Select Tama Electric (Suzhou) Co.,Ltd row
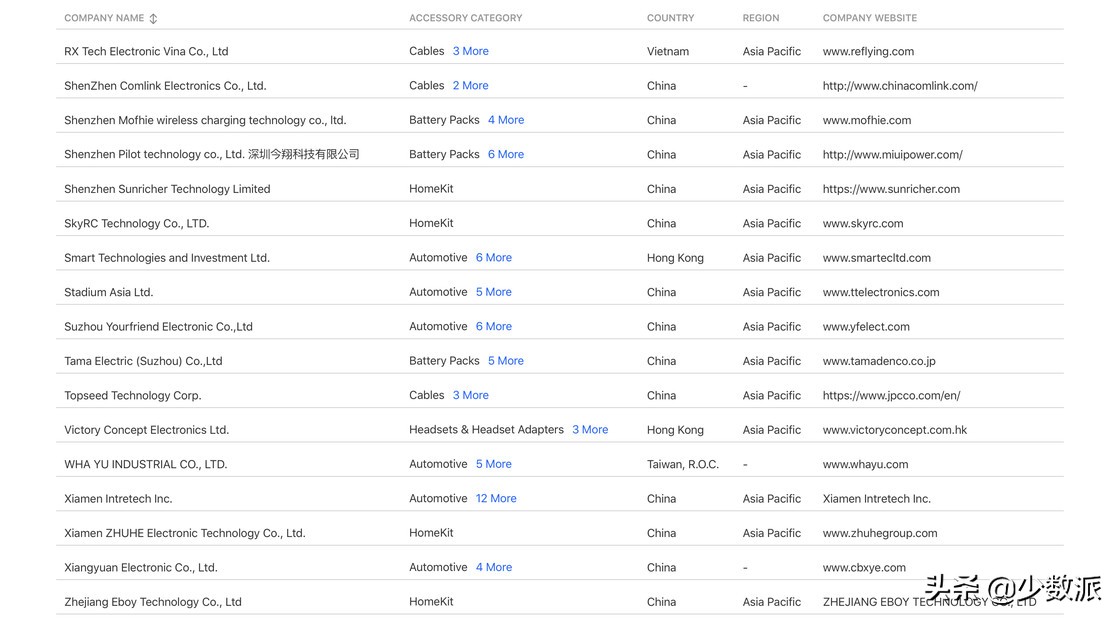The height and width of the screenshot is (621, 1120). 143,361
